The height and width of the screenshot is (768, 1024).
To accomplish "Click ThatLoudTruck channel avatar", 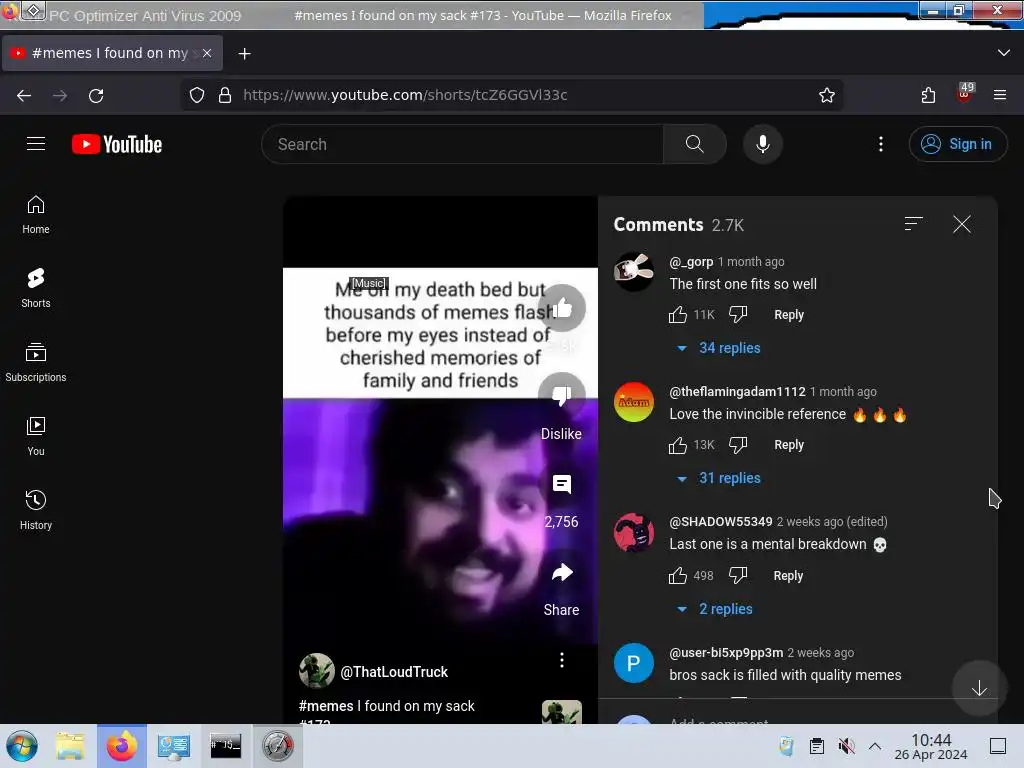I will point(317,671).
